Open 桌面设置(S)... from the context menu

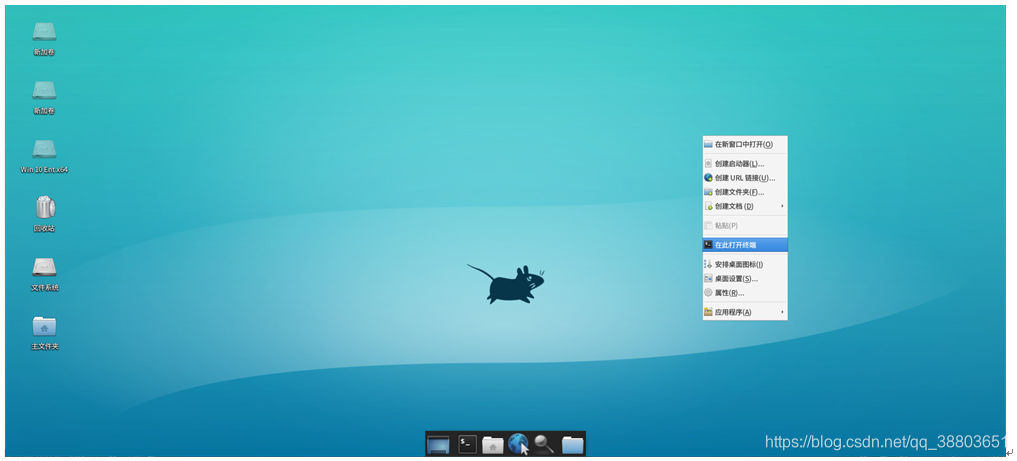pos(745,279)
